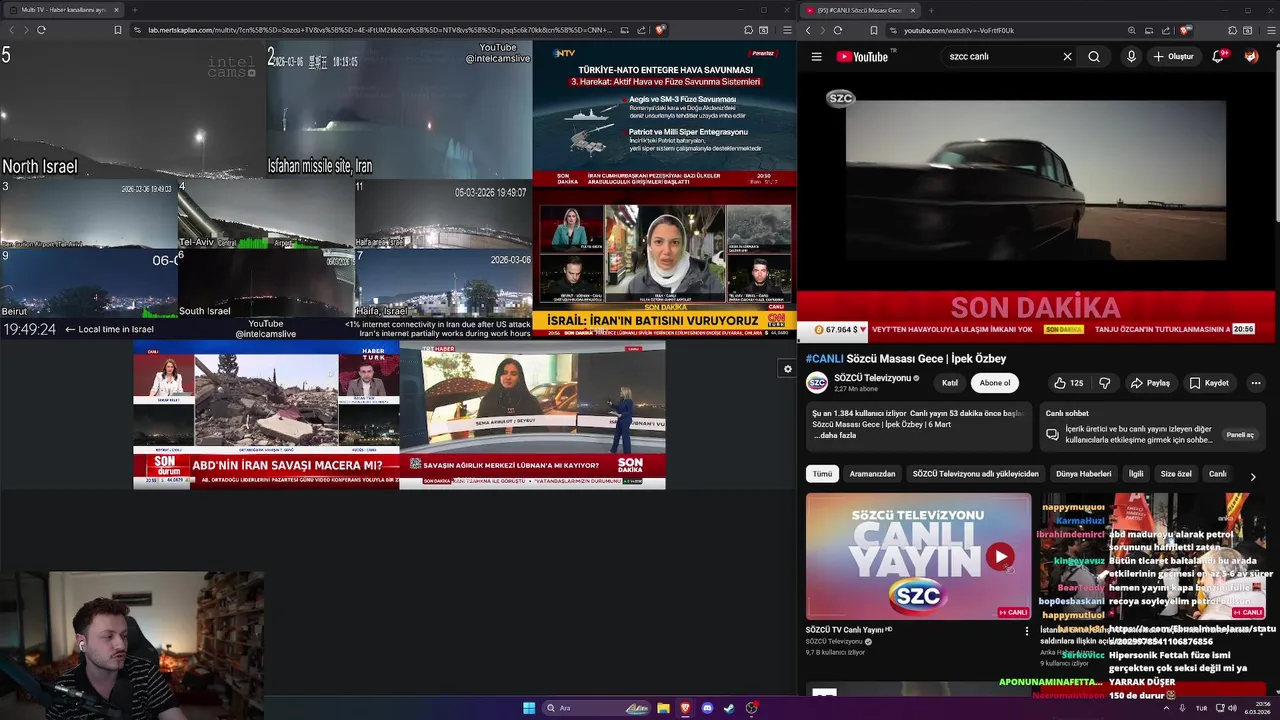1280x720 pixels.
Task: Click the NTV stream tile
Action: tap(664, 113)
